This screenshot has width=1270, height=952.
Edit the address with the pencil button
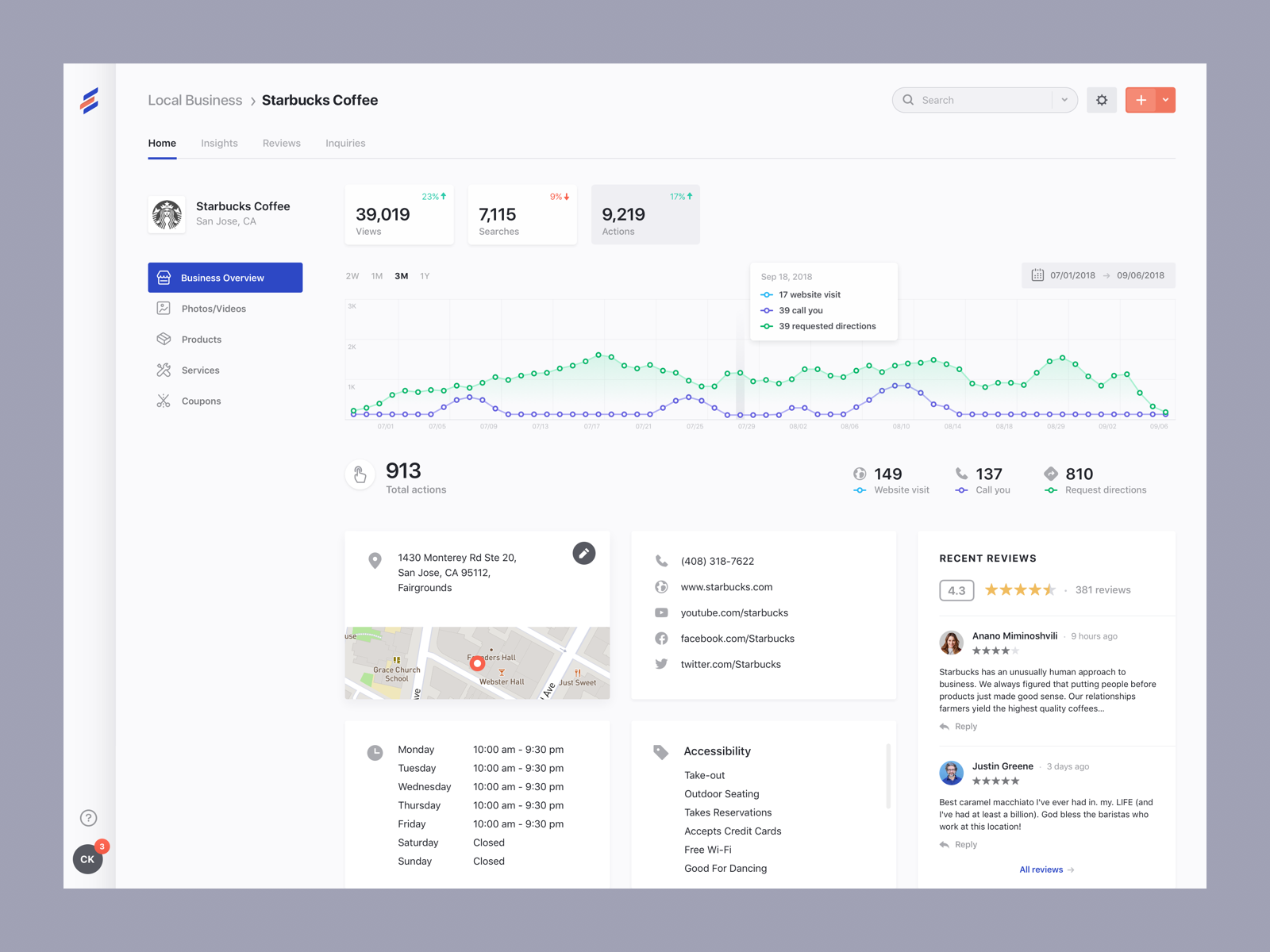point(584,554)
